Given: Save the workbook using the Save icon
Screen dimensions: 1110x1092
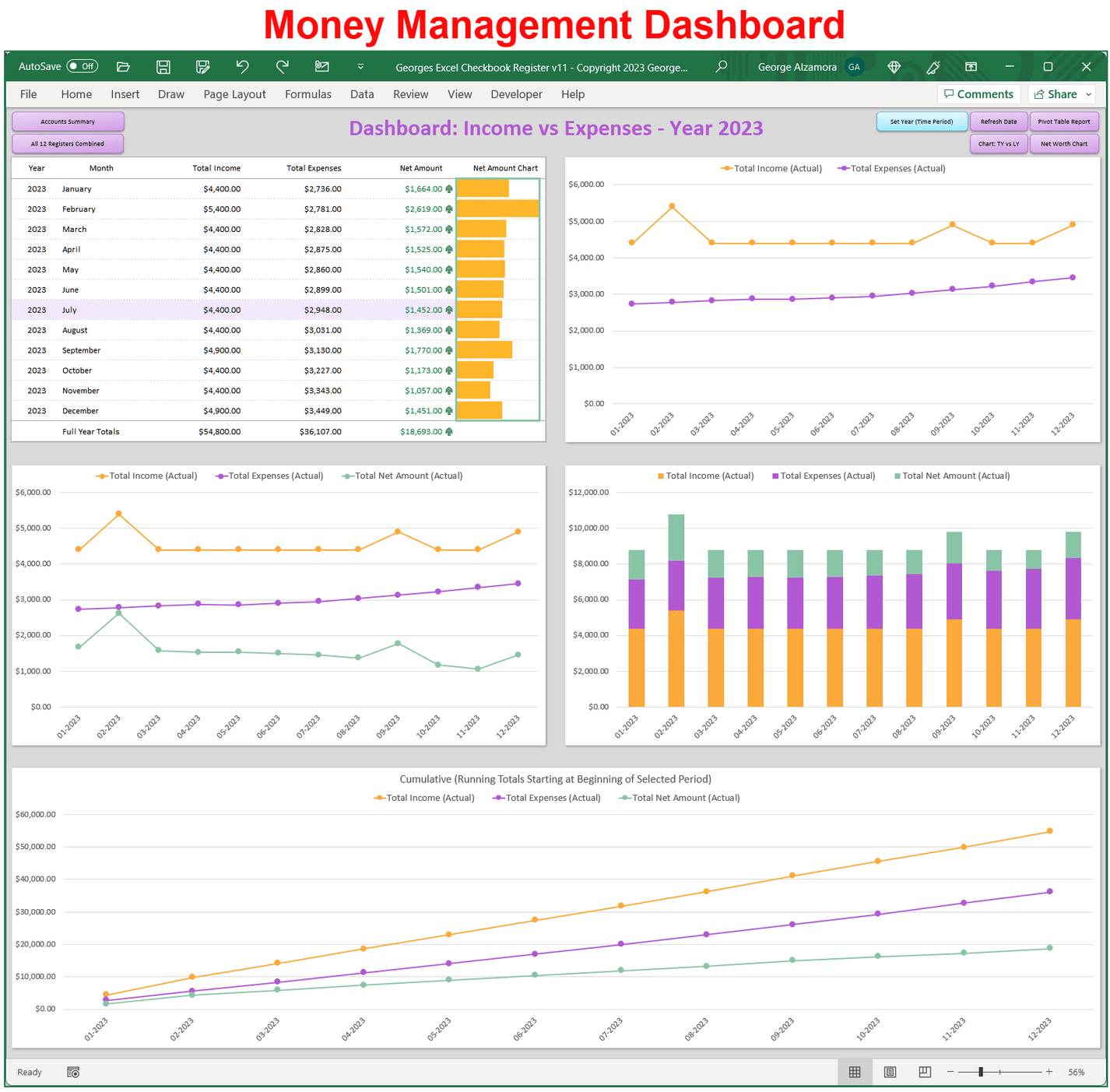Looking at the screenshot, I should [x=163, y=67].
